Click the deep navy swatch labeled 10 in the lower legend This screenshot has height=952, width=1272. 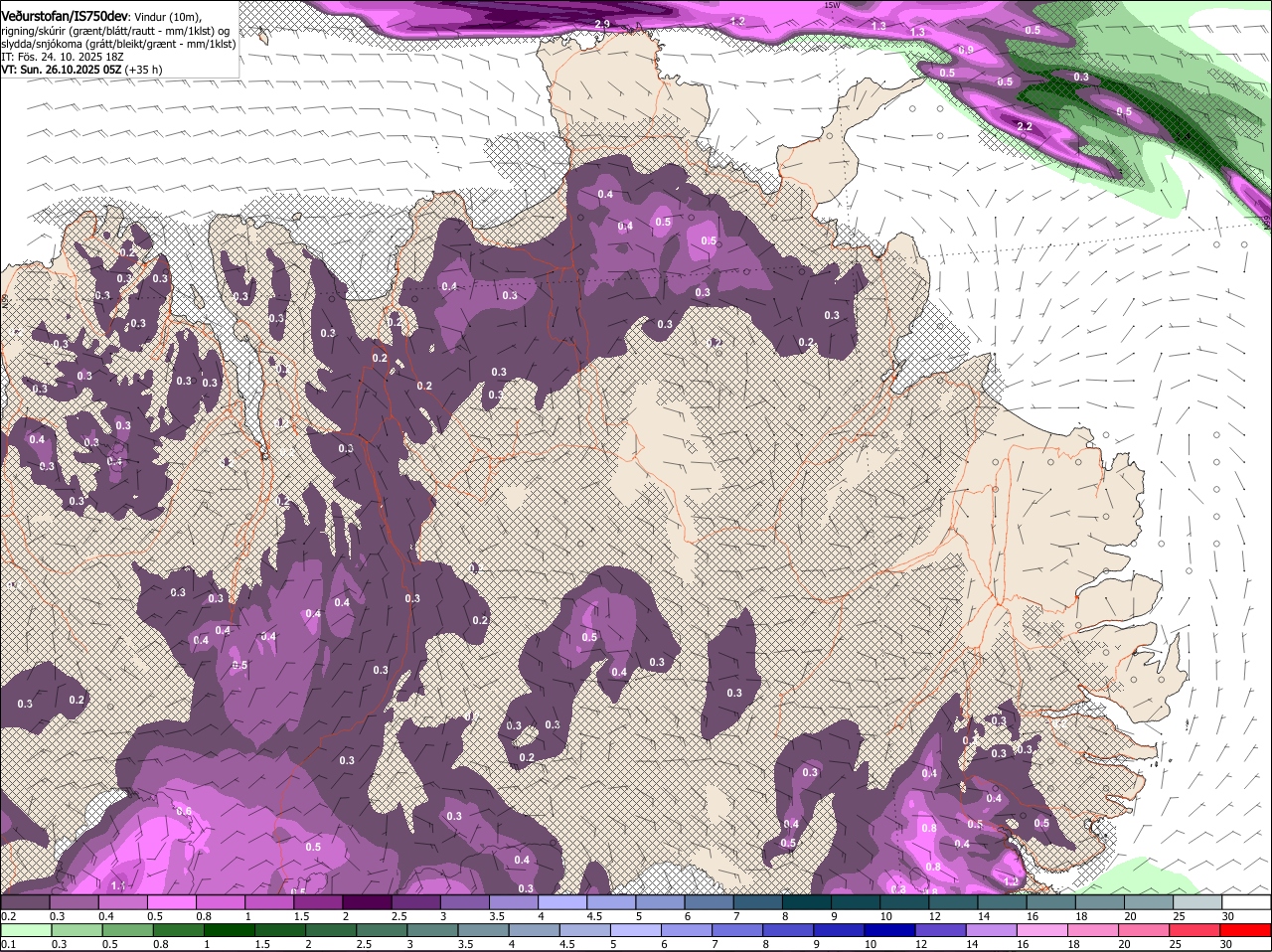[891, 930]
